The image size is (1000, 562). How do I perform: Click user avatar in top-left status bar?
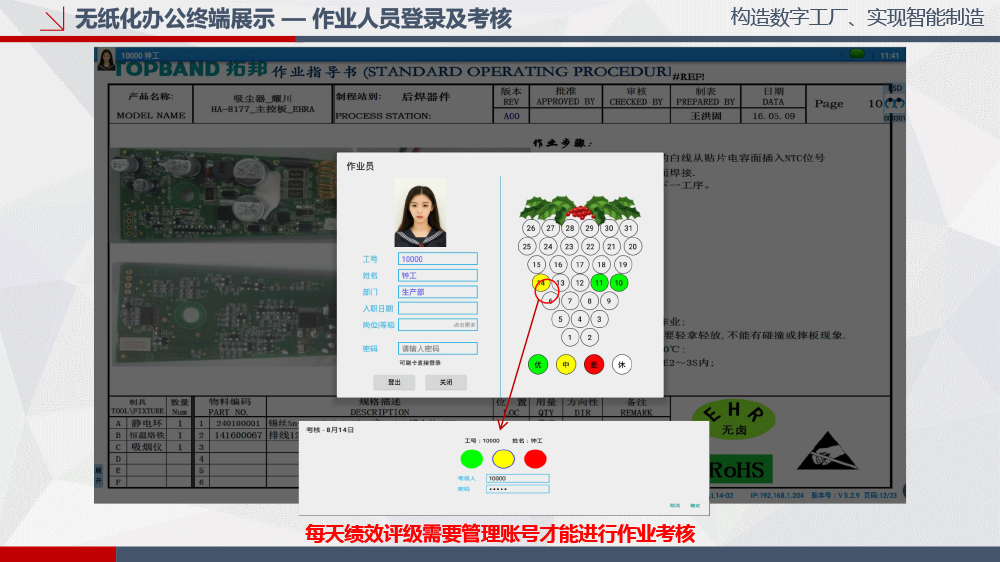coord(105,60)
